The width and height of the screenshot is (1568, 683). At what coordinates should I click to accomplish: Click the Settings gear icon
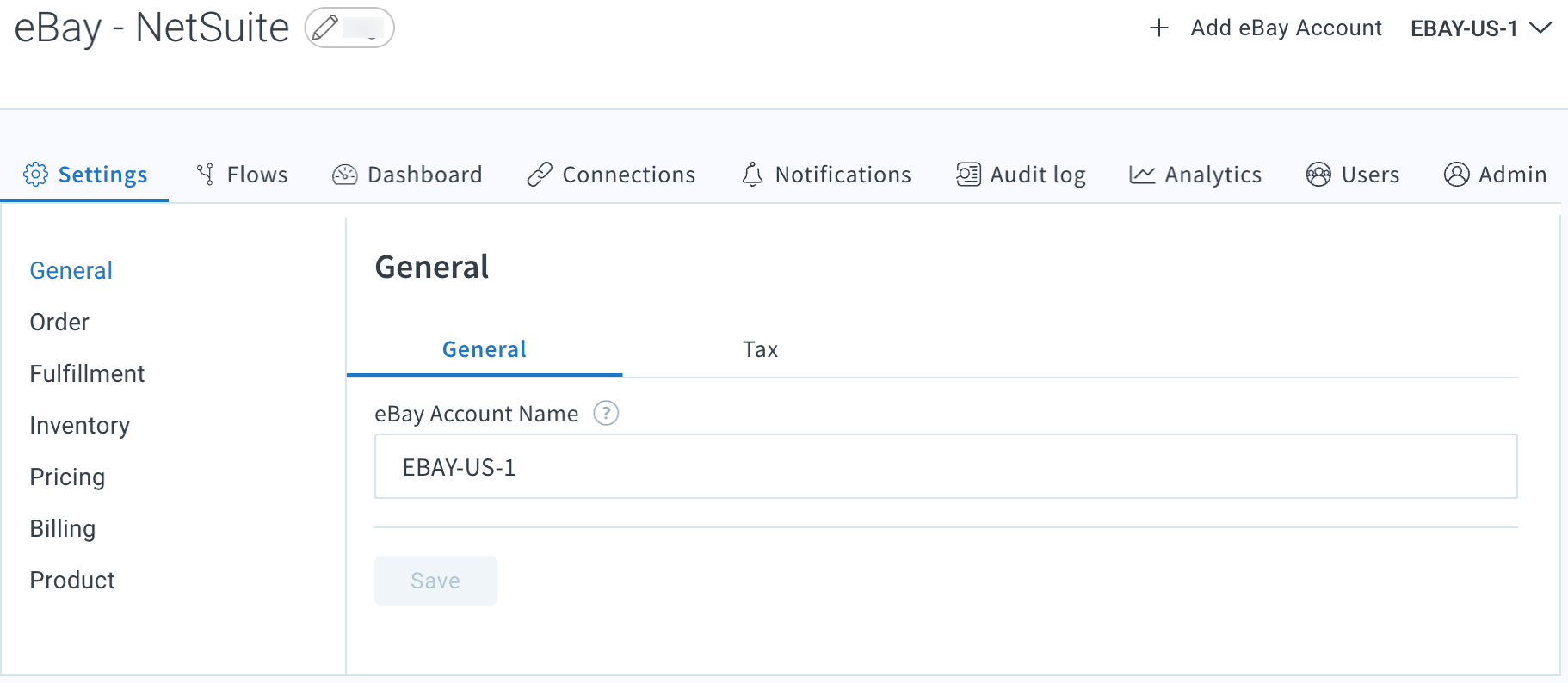pyautogui.click(x=36, y=175)
